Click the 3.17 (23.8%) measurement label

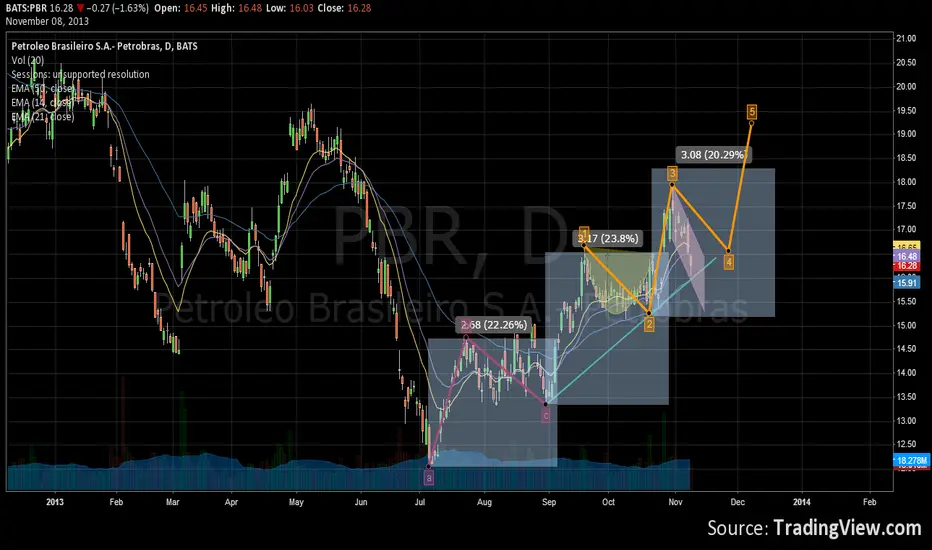coord(609,238)
